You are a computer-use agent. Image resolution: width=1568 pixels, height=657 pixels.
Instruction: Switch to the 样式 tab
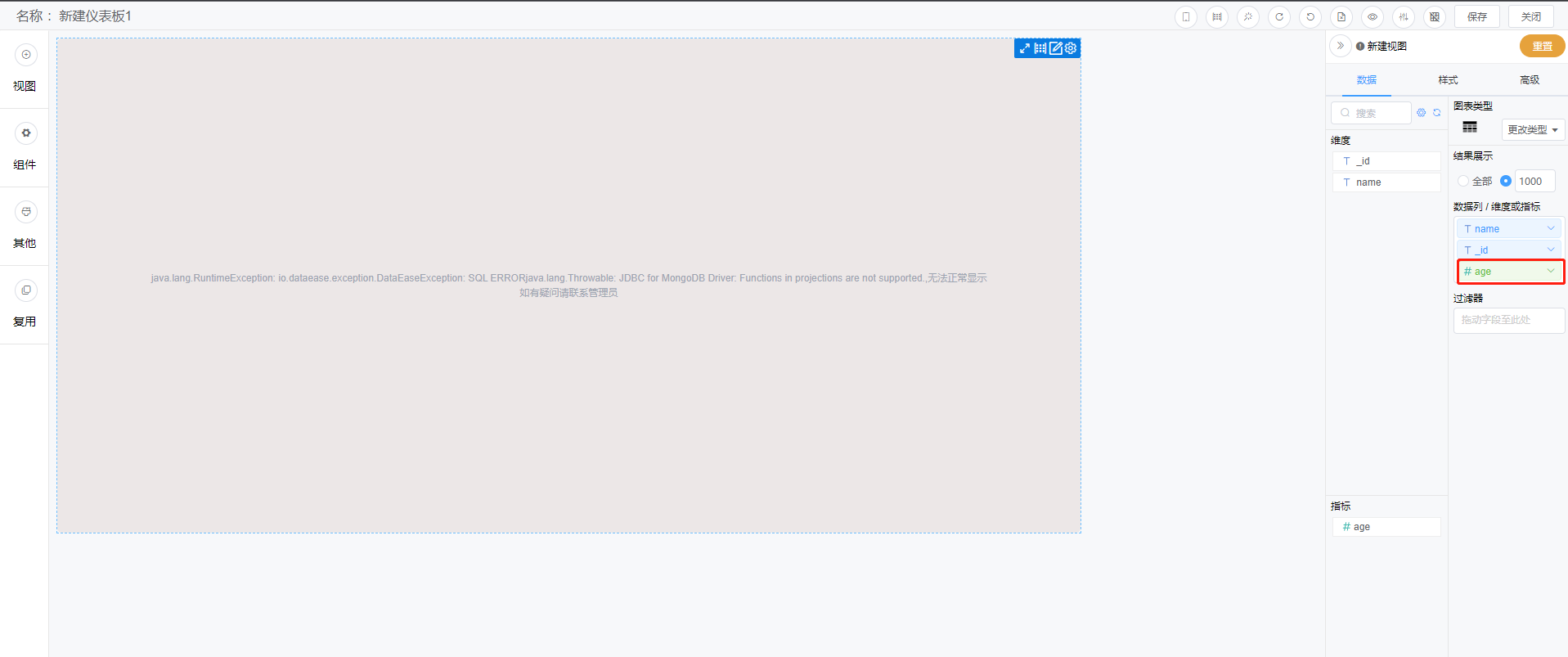click(x=1449, y=80)
